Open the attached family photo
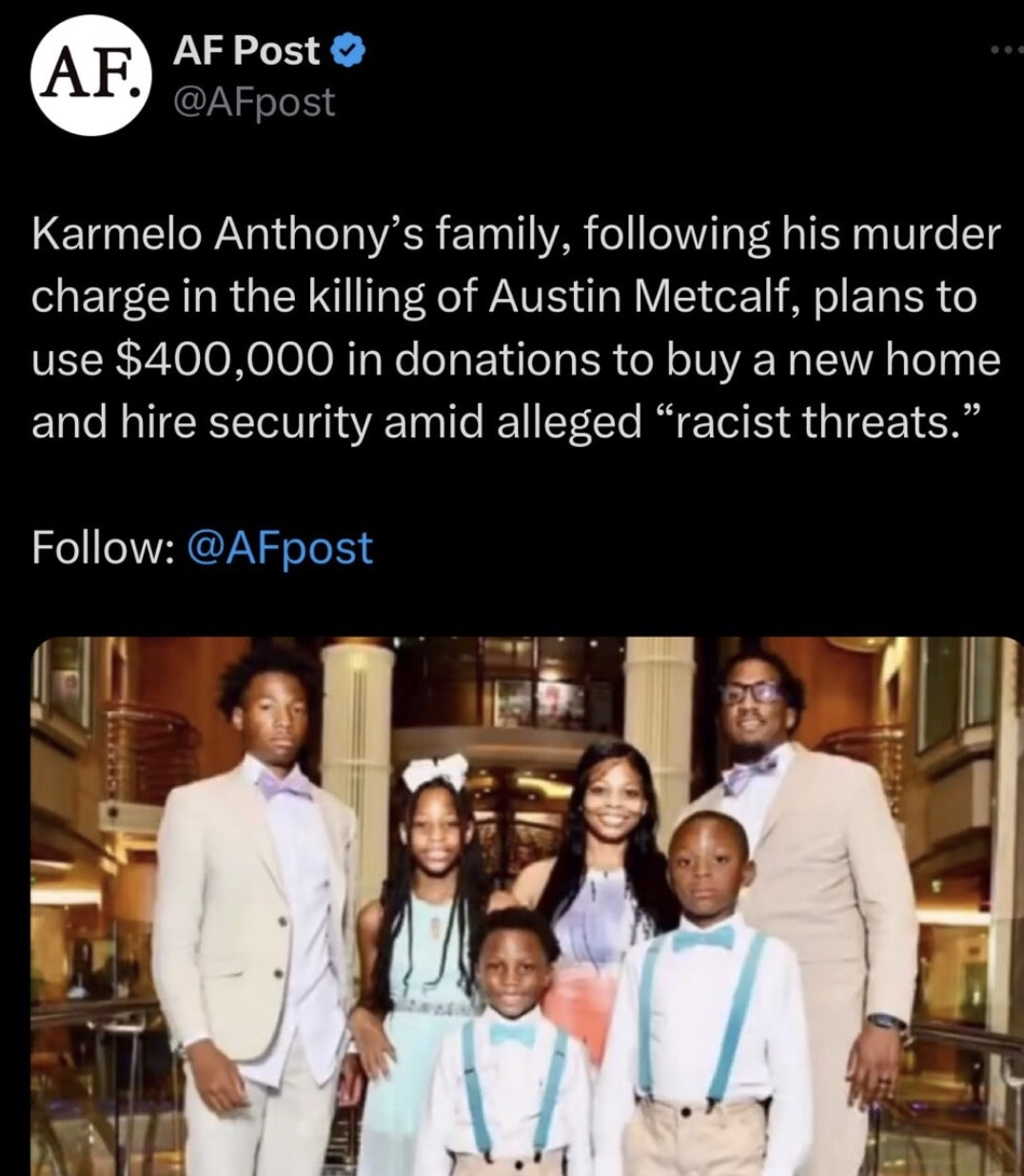This screenshot has height=1176, width=1024. coord(527,907)
